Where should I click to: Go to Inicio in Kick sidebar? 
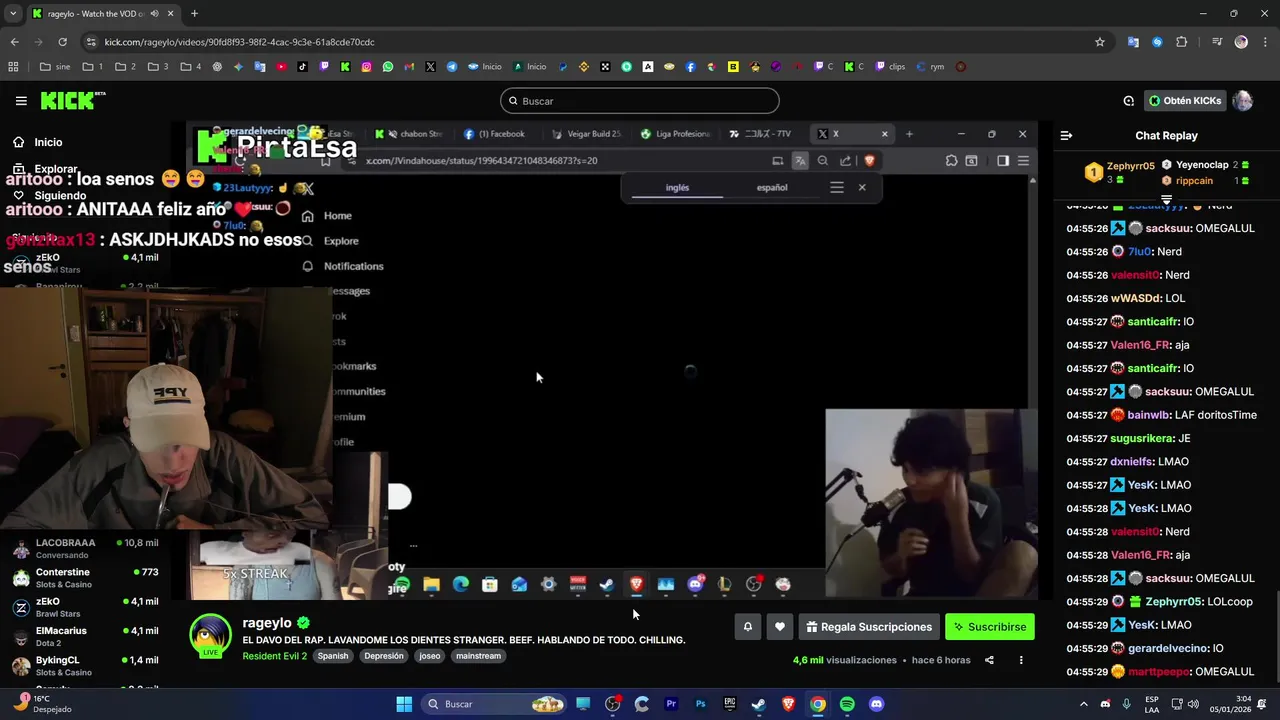48,142
